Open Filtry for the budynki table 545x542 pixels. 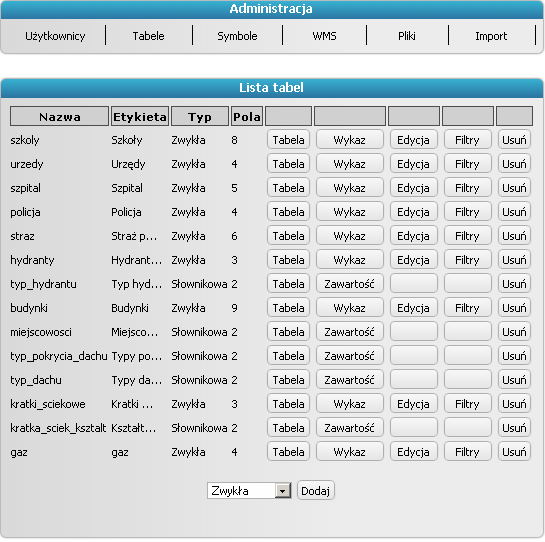467,308
